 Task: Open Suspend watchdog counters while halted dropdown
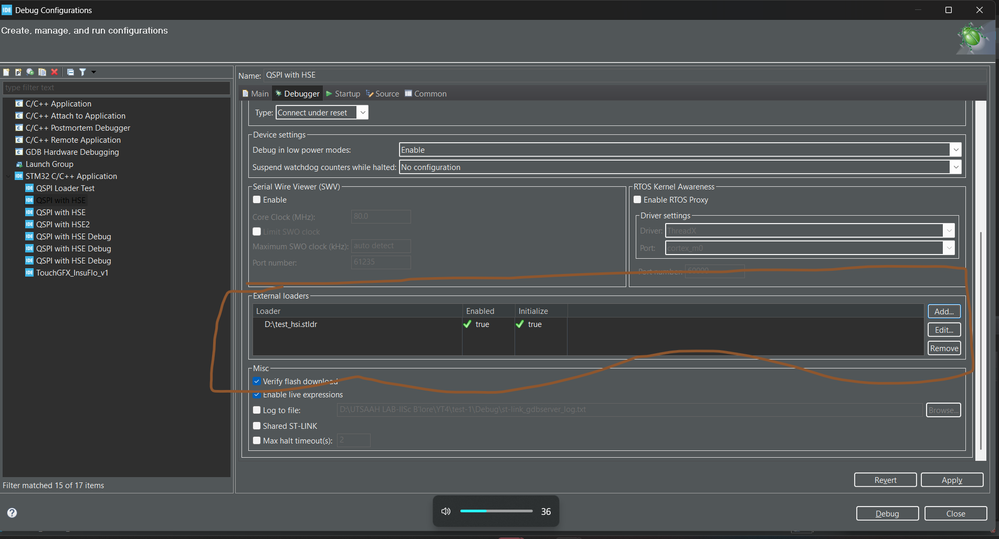(680, 167)
